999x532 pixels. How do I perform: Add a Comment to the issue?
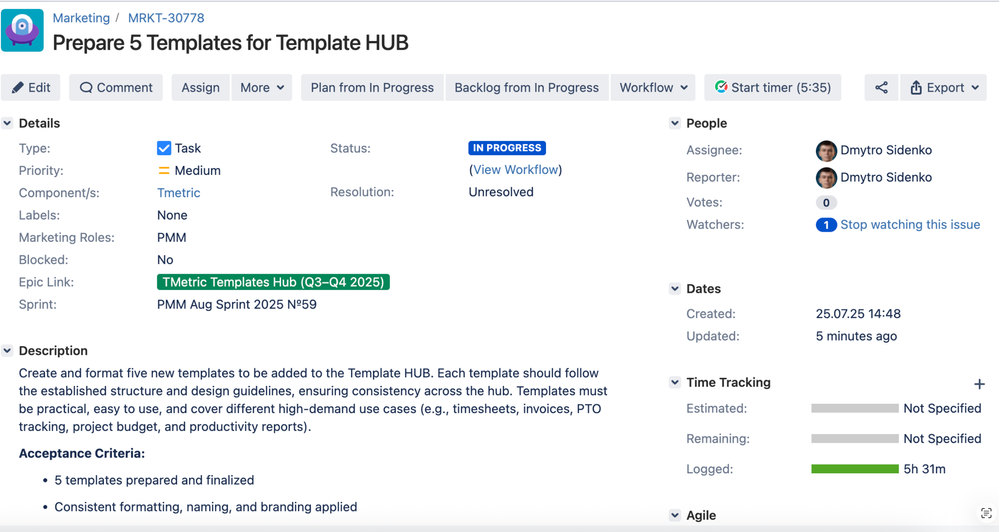coord(116,87)
